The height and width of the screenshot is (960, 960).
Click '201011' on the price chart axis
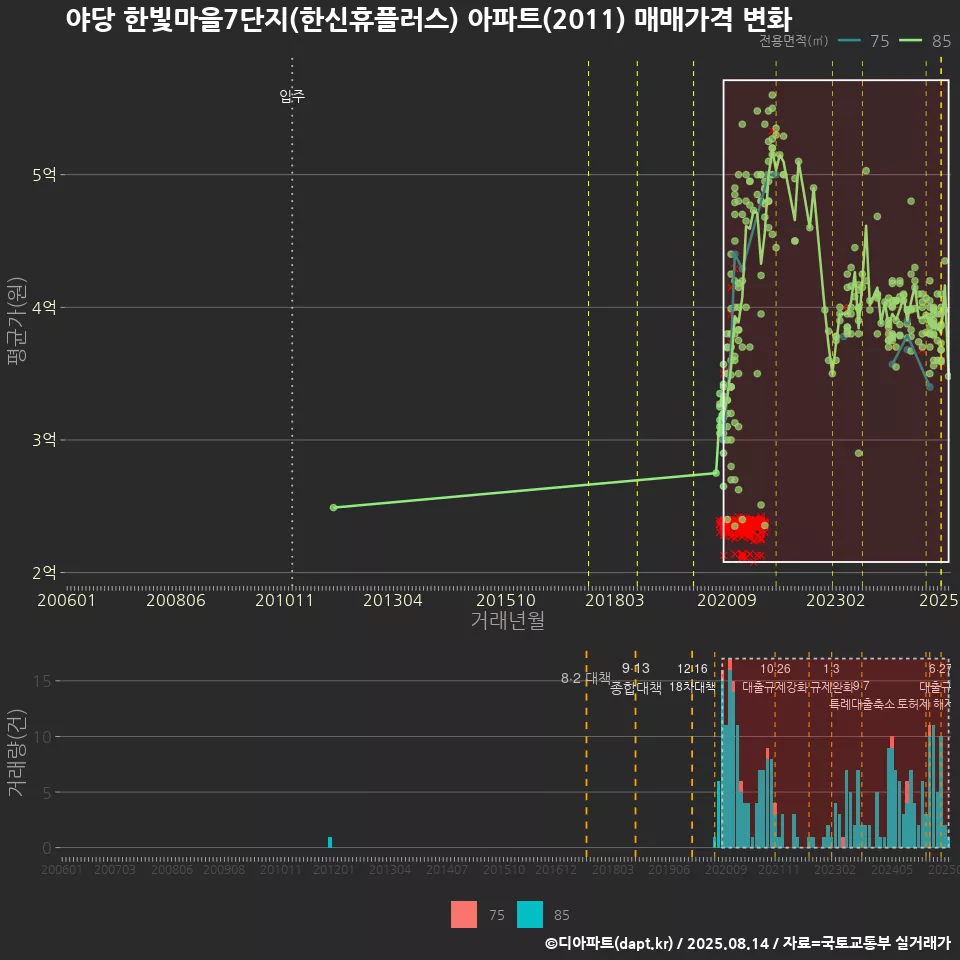point(284,600)
